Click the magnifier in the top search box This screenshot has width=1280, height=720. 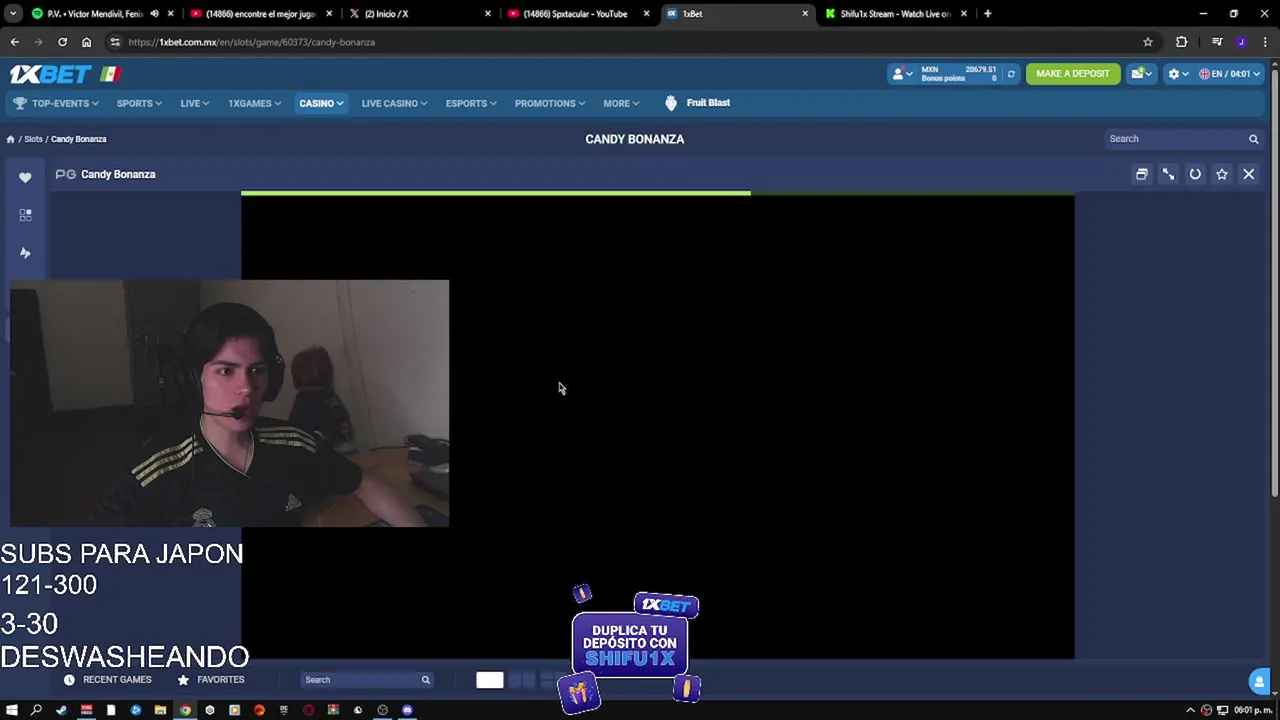click(x=1253, y=139)
